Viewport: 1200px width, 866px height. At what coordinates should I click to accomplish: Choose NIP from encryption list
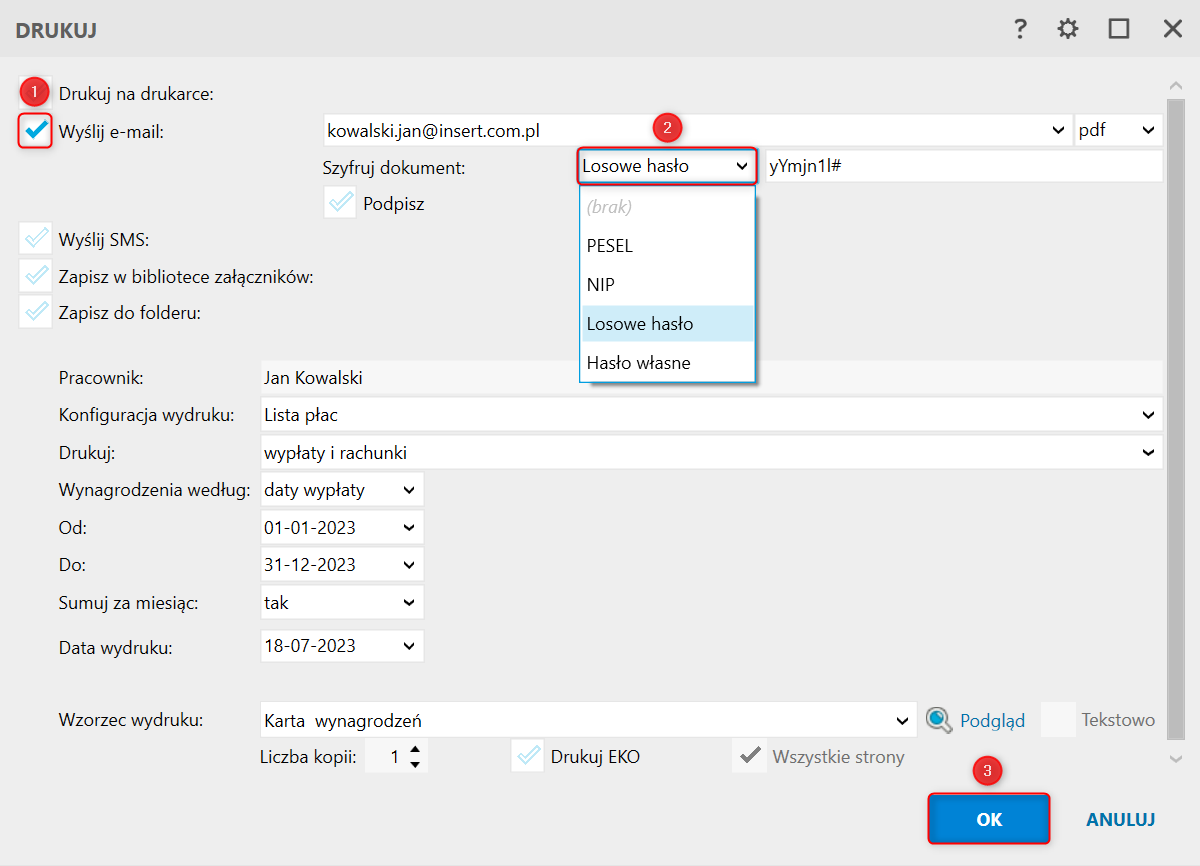point(667,285)
